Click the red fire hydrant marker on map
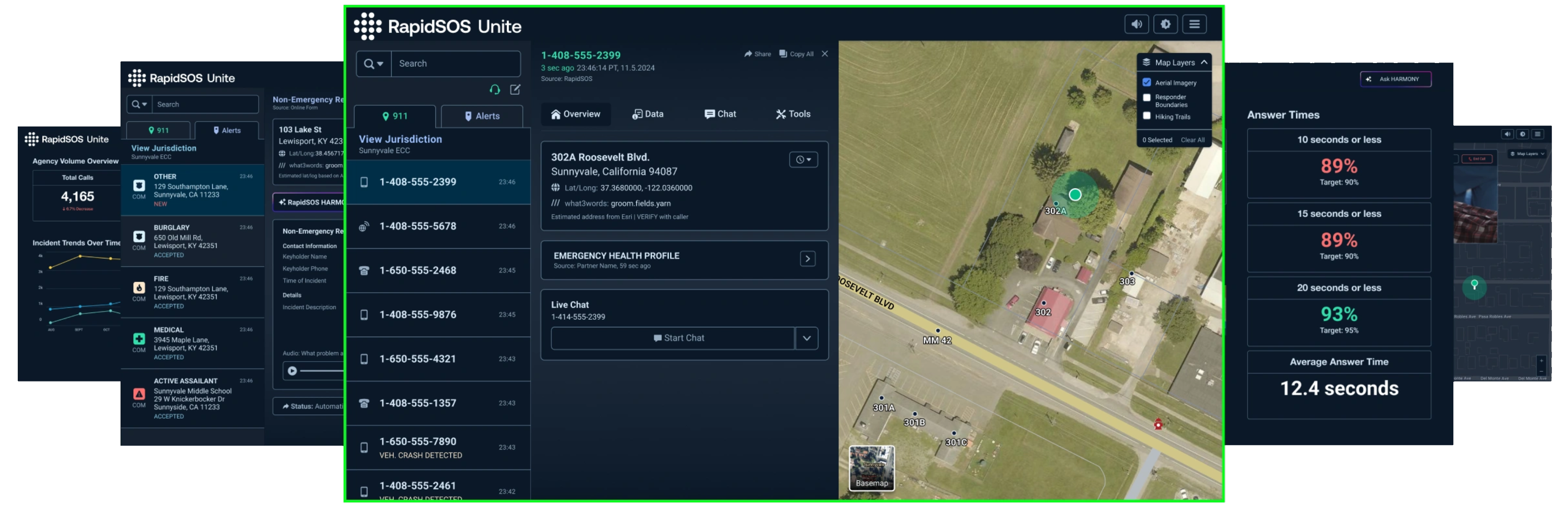 click(x=1158, y=425)
